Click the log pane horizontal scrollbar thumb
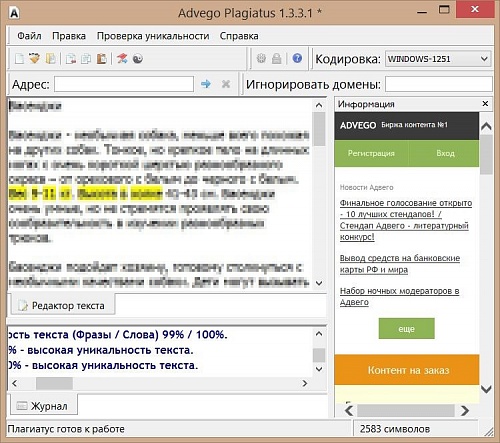 pyautogui.click(x=54, y=383)
